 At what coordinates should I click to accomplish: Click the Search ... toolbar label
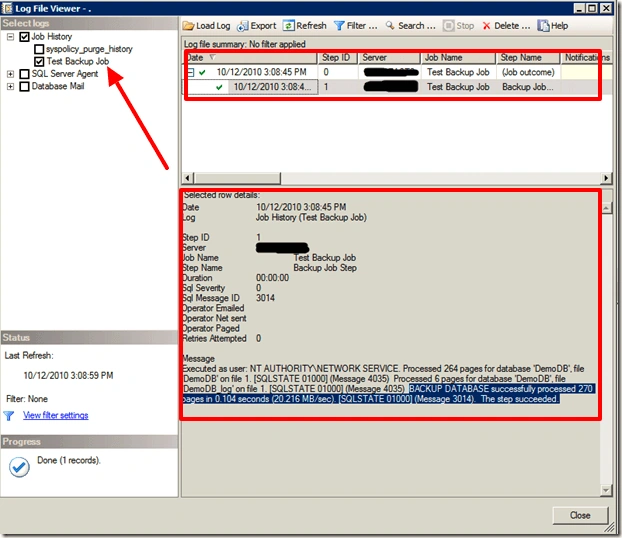coord(417,26)
